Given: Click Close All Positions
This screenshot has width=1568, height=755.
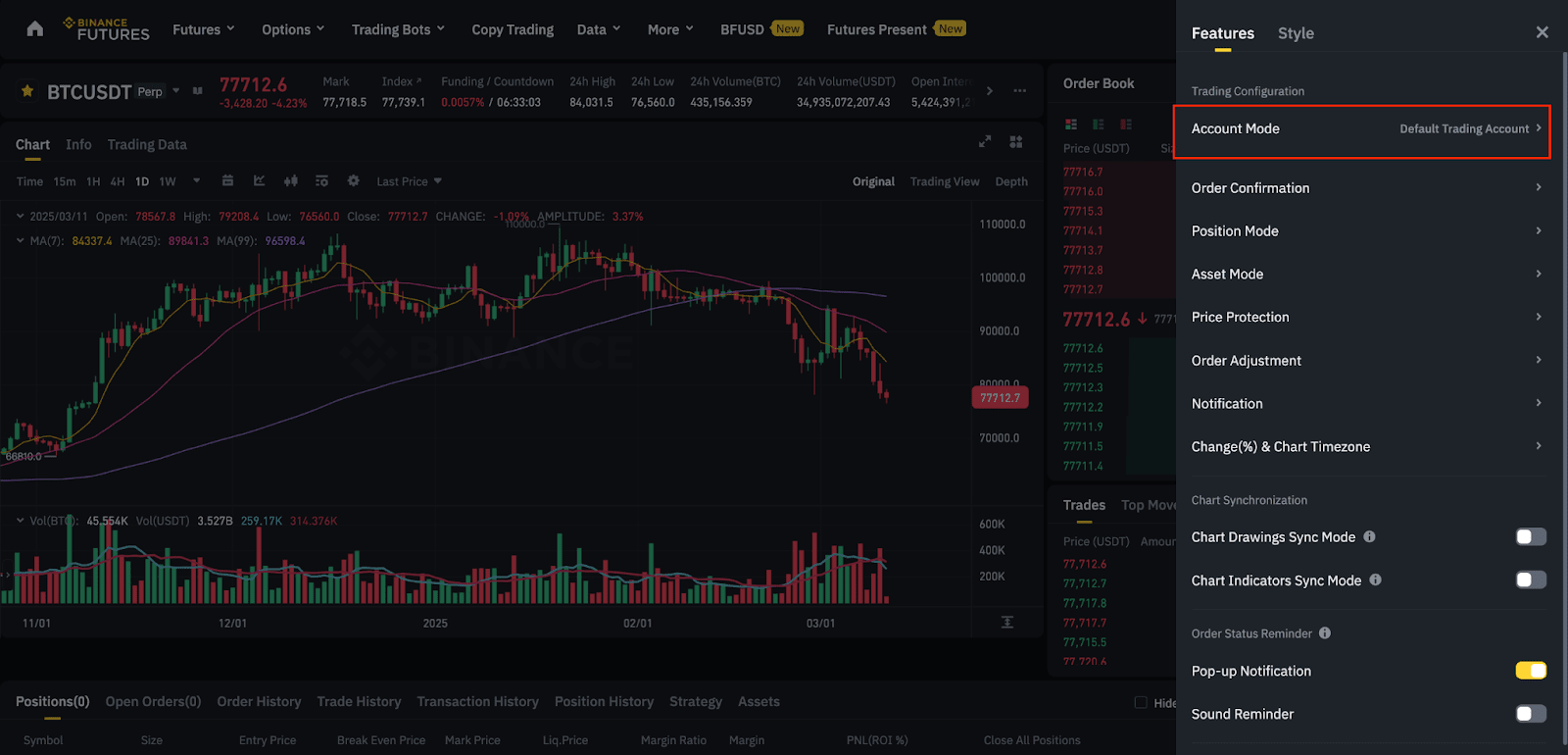Looking at the screenshot, I should tap(1032, 740).
